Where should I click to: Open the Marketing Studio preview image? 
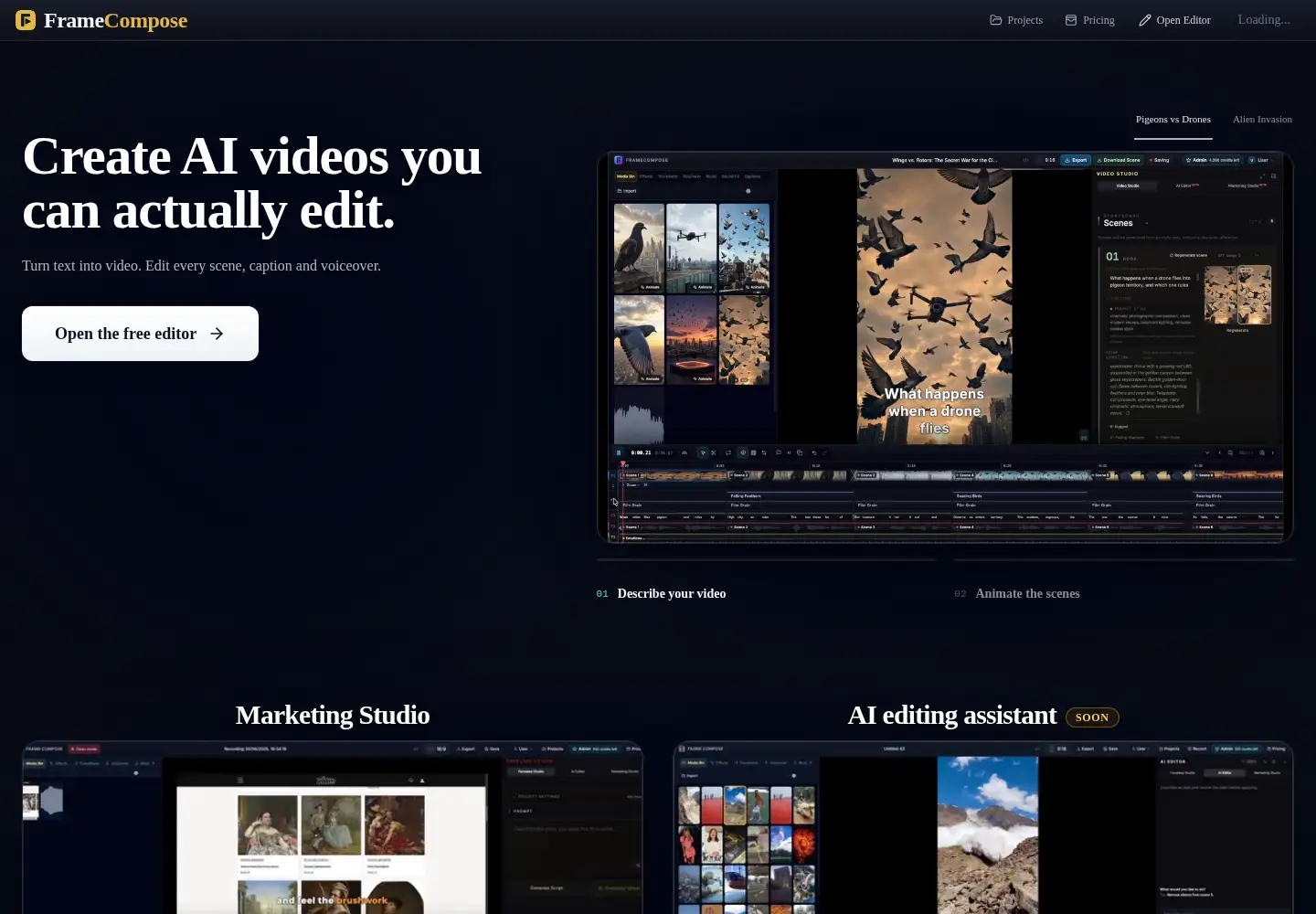pos(333,827)
